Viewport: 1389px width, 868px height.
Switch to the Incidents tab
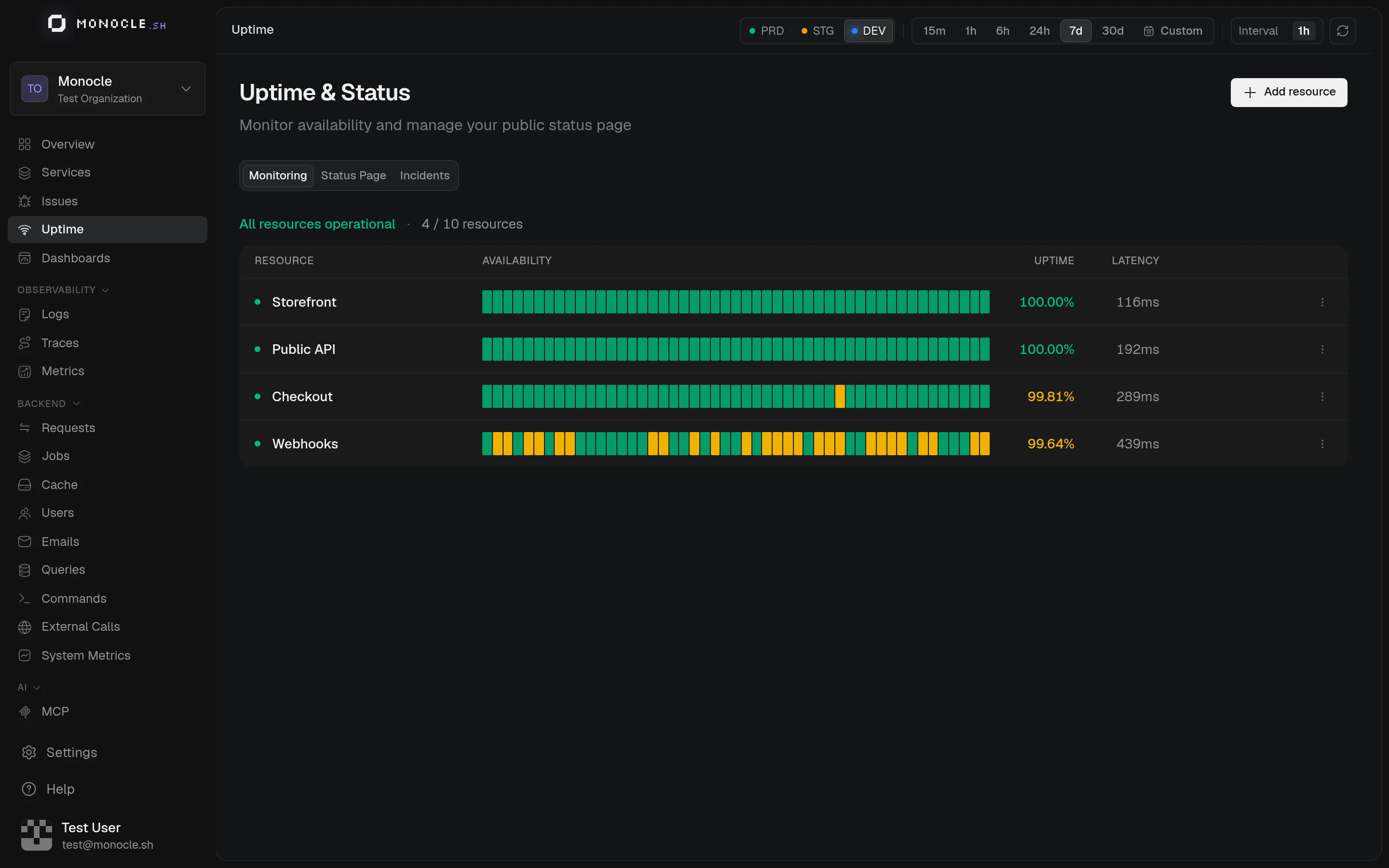pyautogui.click(x=424, y=176)
